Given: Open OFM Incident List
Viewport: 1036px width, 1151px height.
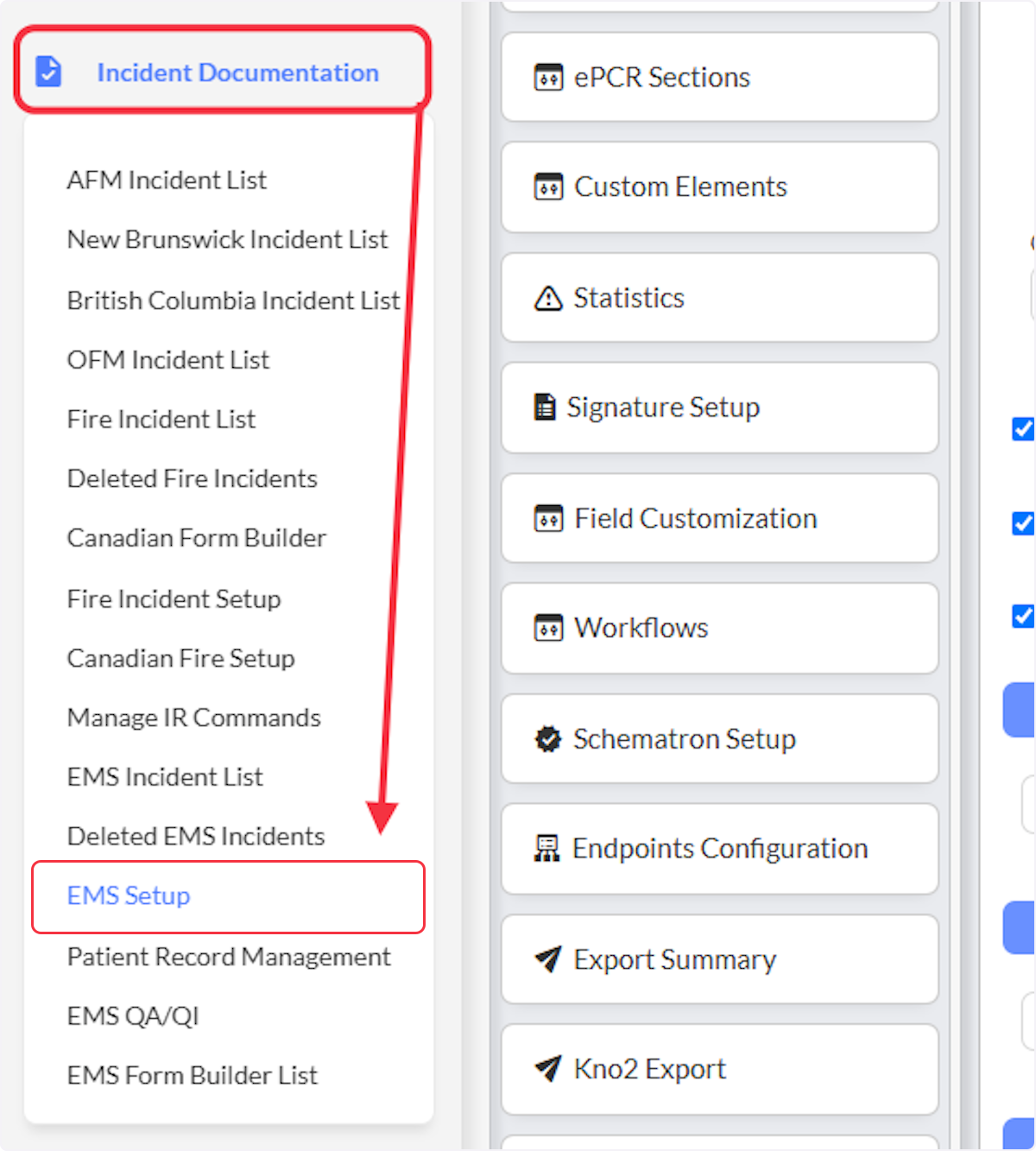Looking at the screenshot, I should tap(168, 359).
